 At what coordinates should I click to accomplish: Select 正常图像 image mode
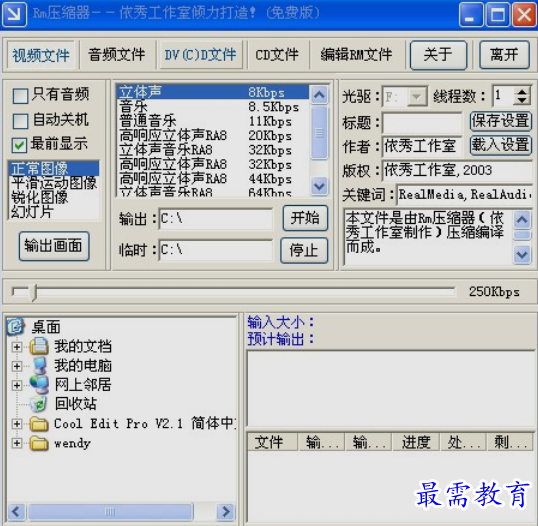coord(54,168)
